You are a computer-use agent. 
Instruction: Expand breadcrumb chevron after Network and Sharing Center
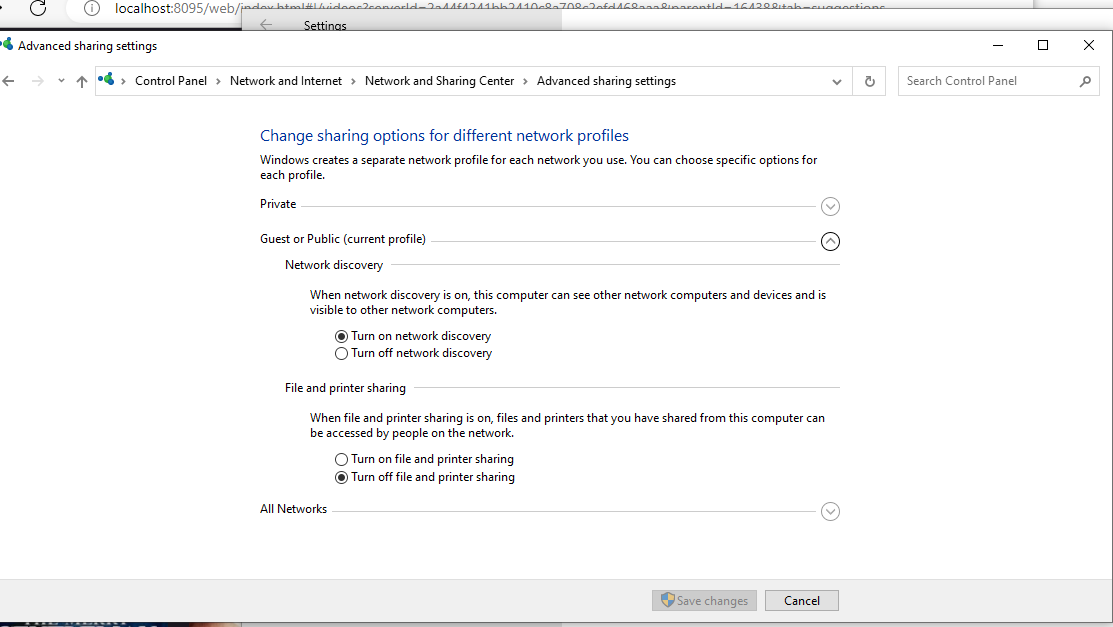(x=525, y=81)
